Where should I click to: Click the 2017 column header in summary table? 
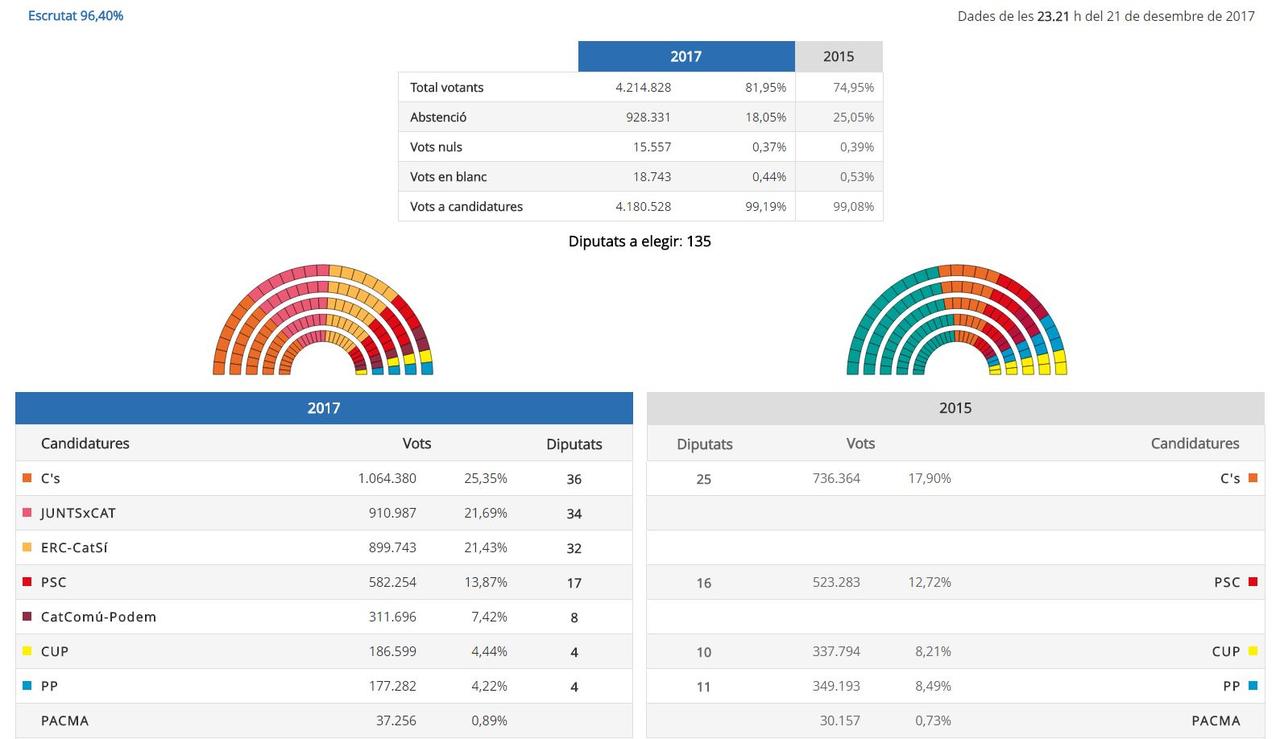pos(686,56)
